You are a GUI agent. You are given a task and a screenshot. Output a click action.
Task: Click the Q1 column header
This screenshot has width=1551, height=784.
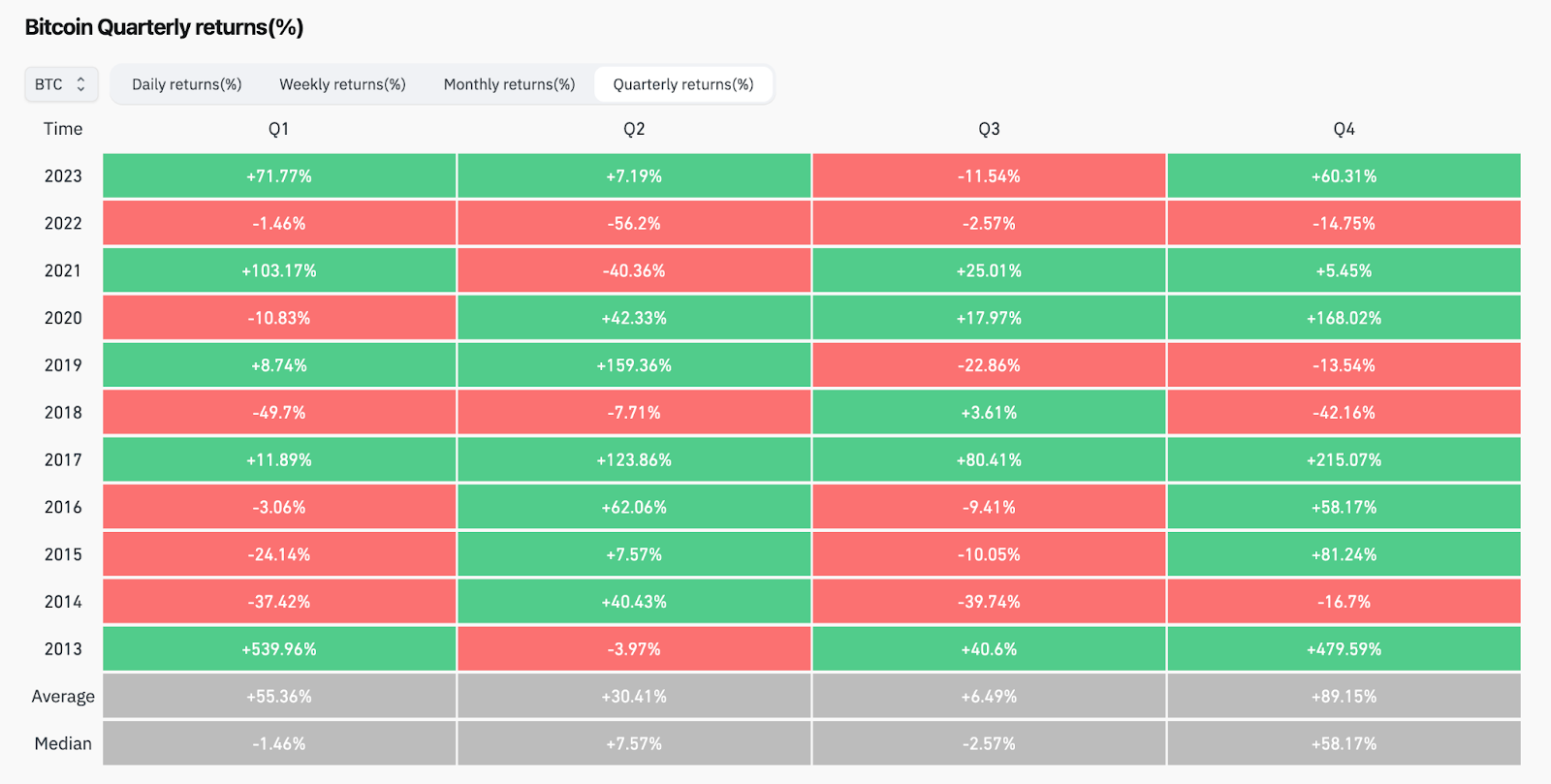tap(279, 129)
